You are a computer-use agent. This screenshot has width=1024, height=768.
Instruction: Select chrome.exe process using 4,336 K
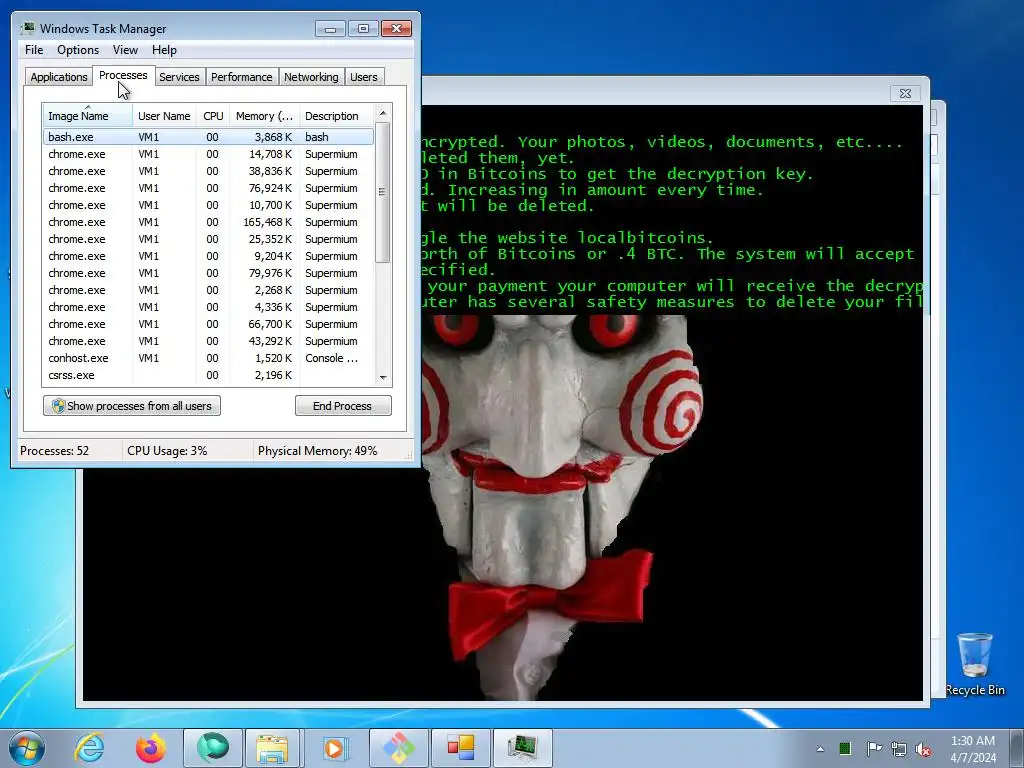[208, 307]
